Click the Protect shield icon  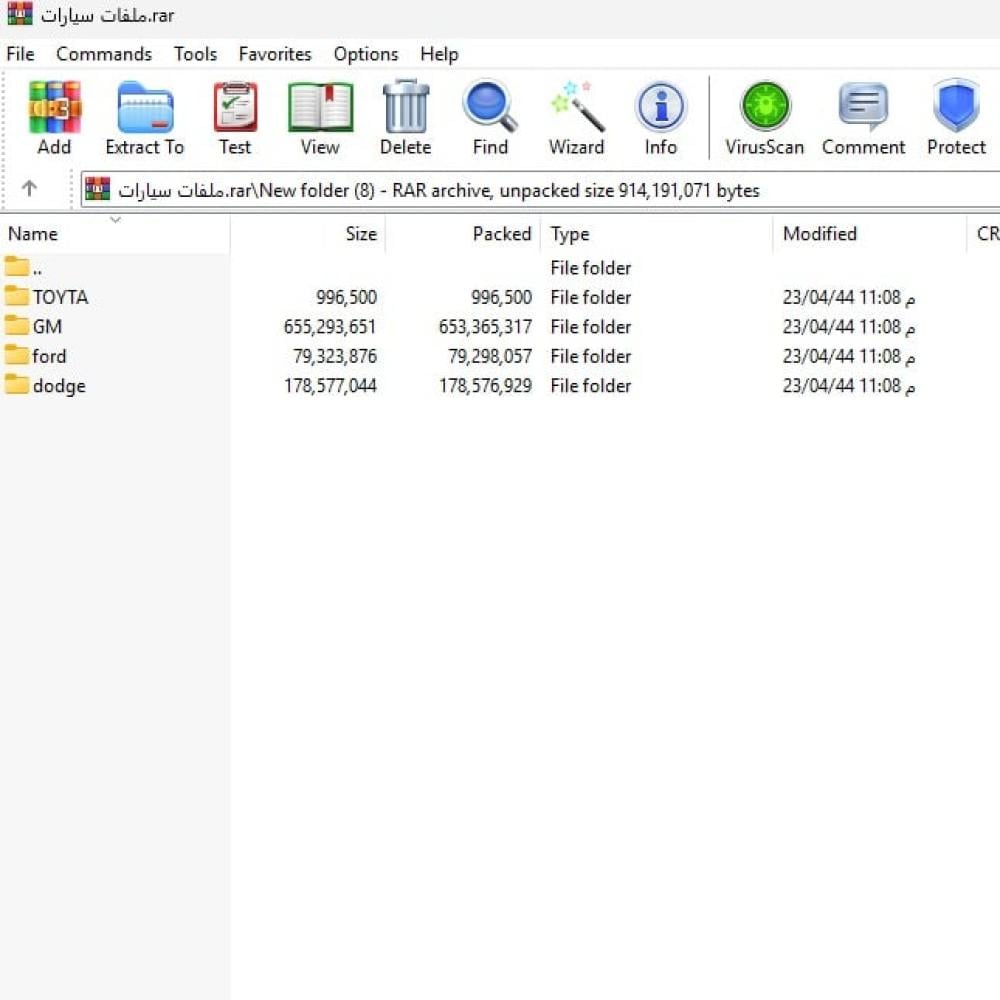(956, 108)
